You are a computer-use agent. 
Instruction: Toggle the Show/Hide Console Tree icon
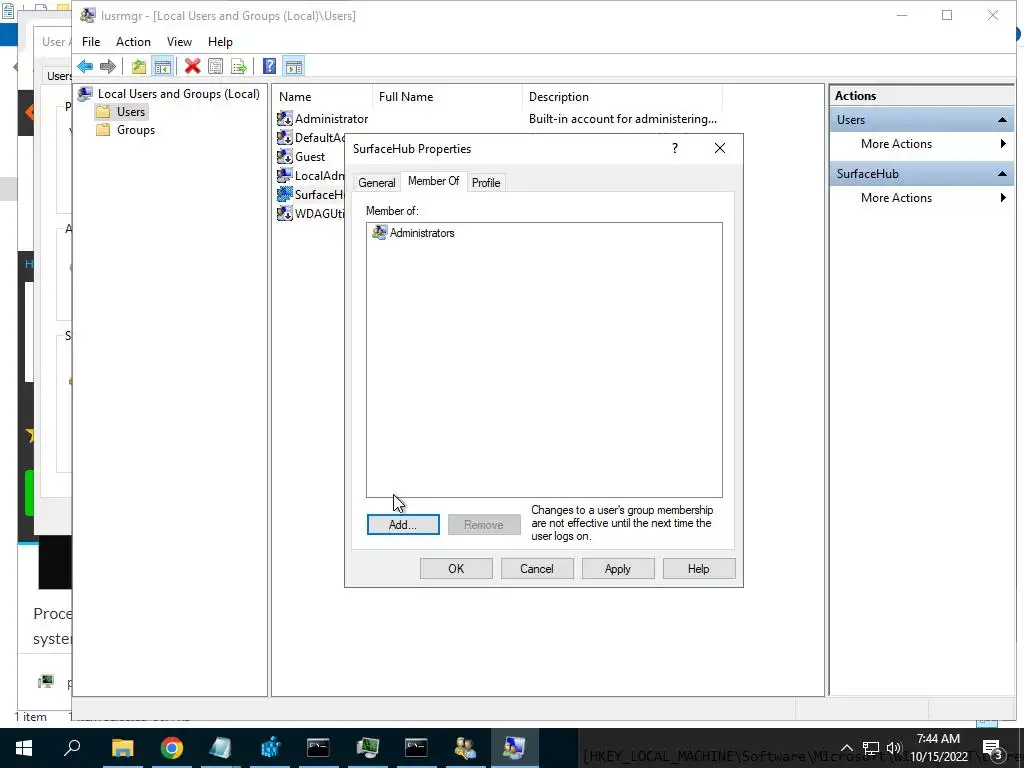coord(163,66)
